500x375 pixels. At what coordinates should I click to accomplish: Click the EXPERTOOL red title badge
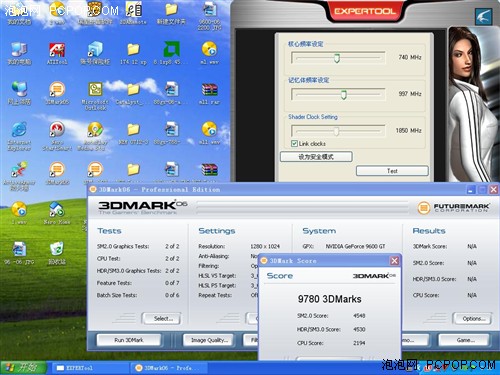tap(365, 11)
